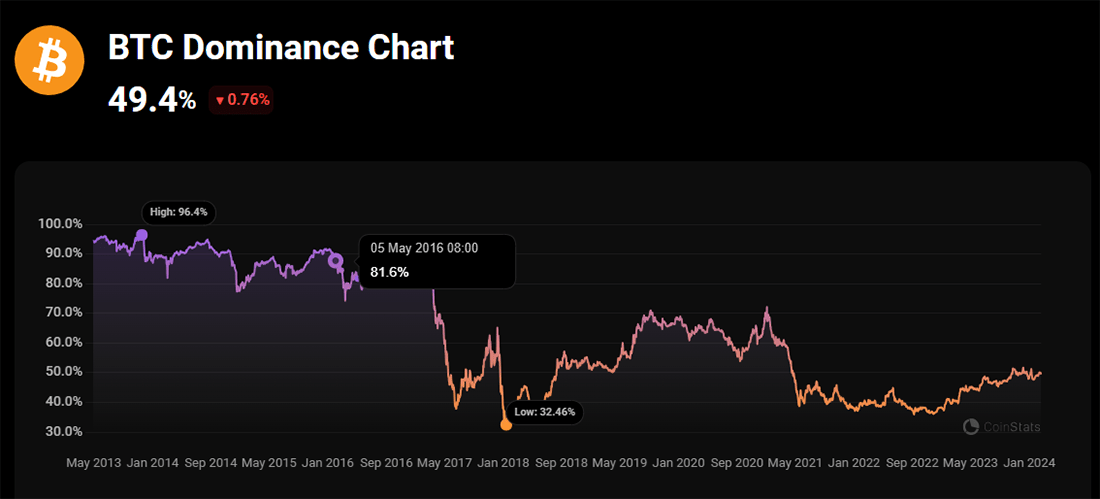The width and height of the screenshot is (1100, 499).
Task: Click the Sep 2020 x-axis label
Action: (736, 463)
